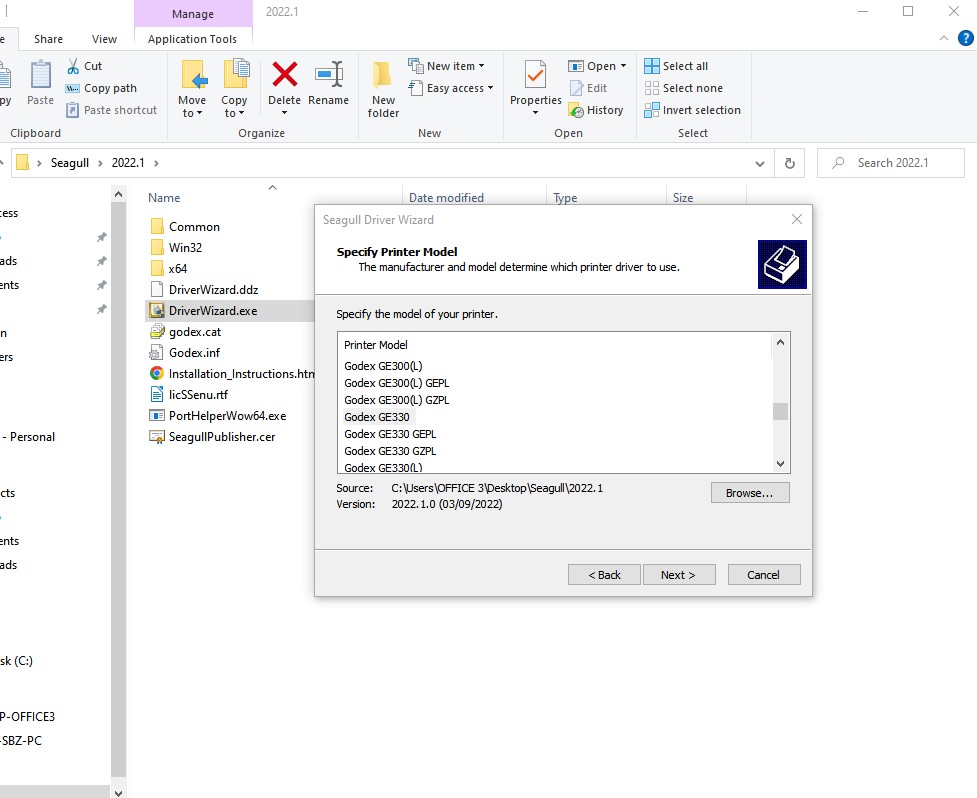Expand the chevron after Seagull breadcrumb

tap(100, 163)
